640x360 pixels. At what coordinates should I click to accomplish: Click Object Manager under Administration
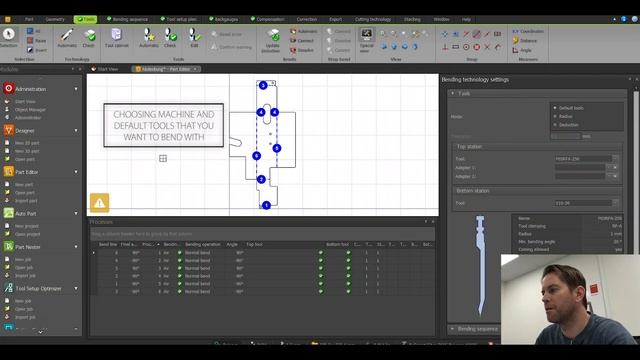(30, 109)
